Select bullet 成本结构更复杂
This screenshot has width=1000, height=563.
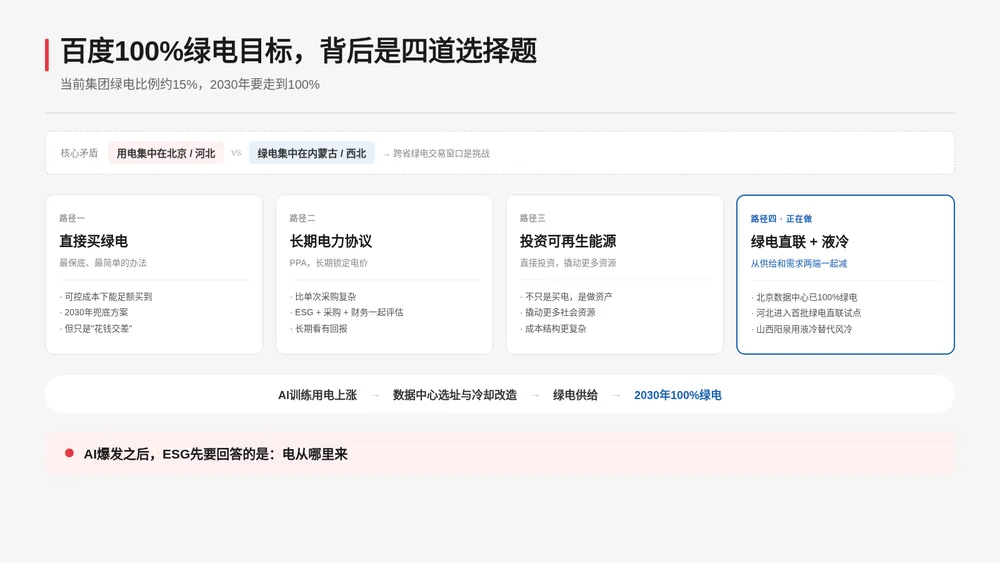pyautogui.click(x=555, y=328)
